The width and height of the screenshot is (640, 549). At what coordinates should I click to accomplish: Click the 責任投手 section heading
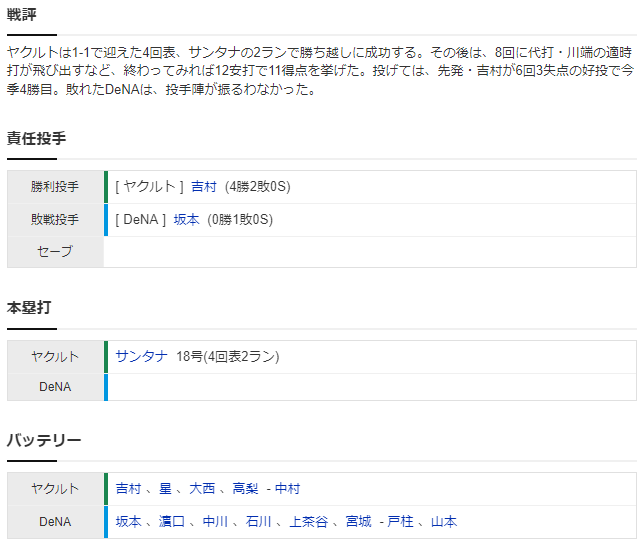36,138
